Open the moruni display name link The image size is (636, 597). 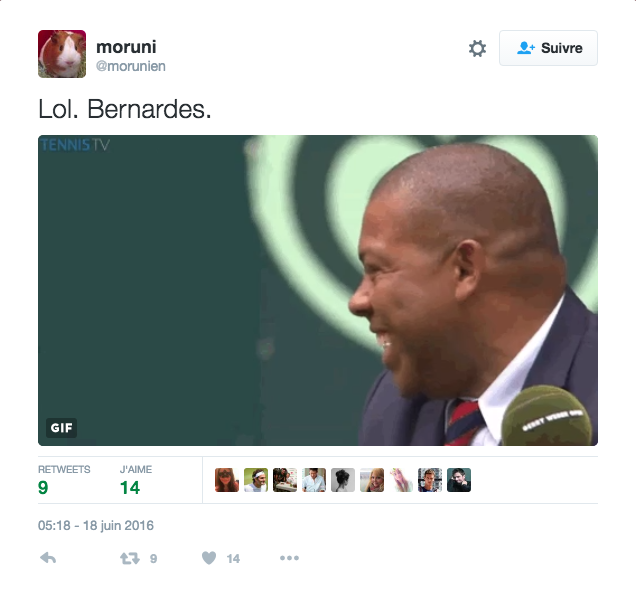(x=126, y=47)
